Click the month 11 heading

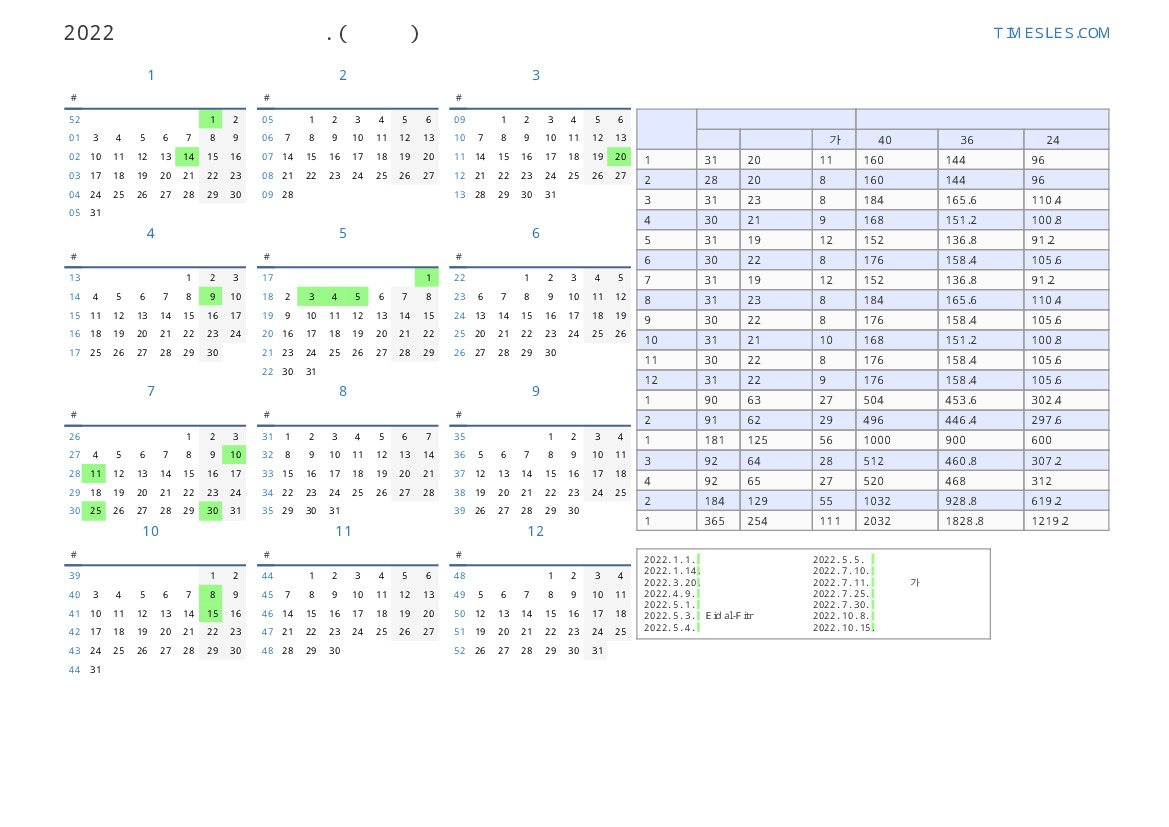click(343, 532)
